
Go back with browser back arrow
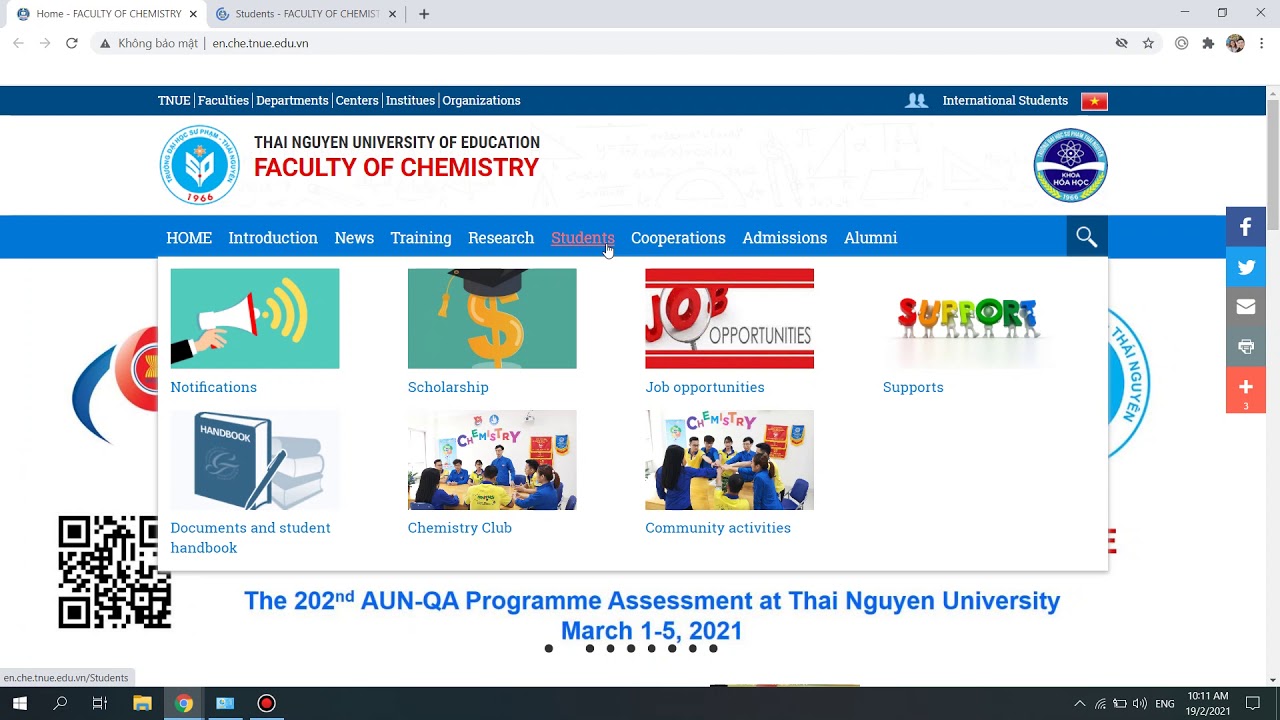point(18,43)
